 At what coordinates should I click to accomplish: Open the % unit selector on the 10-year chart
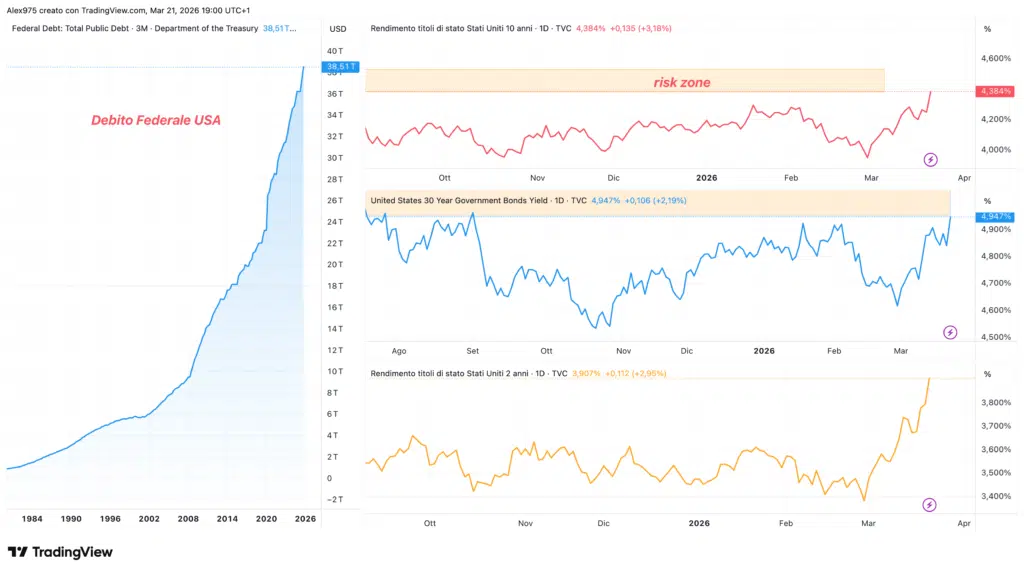(986, 28)
